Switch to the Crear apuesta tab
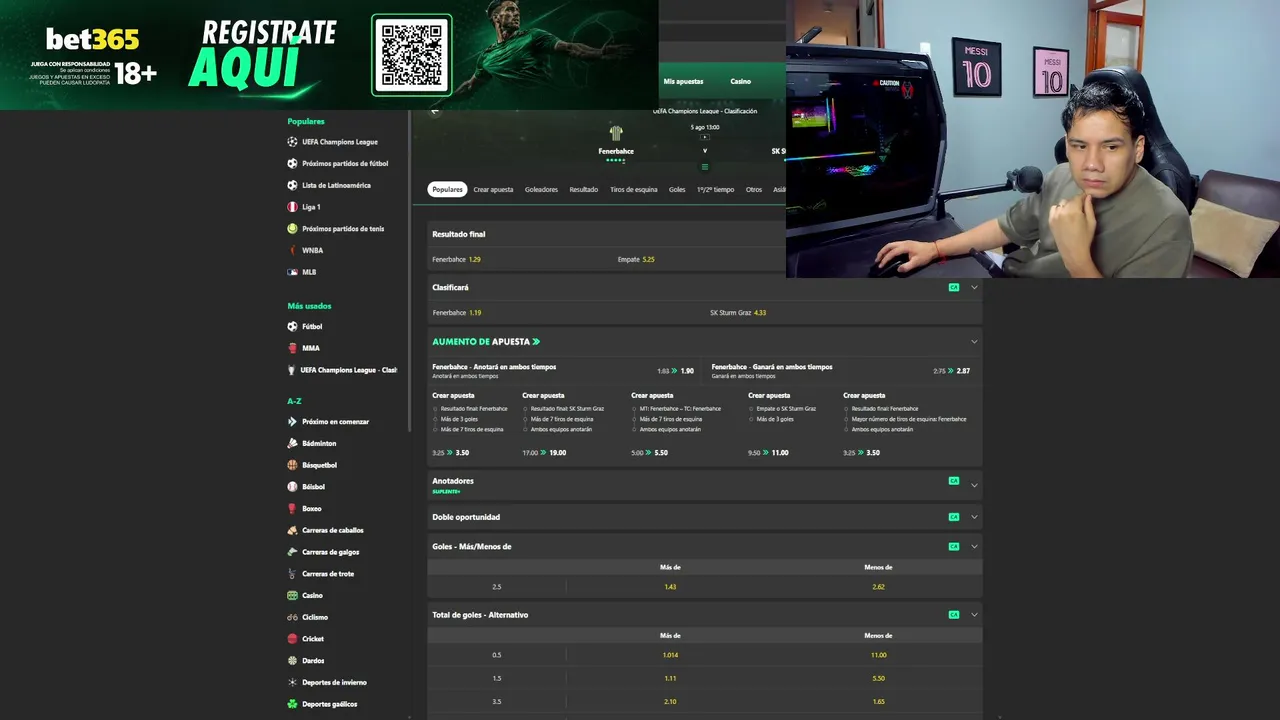This screenshot has height=720, width=1280. [x=493, y=189]
